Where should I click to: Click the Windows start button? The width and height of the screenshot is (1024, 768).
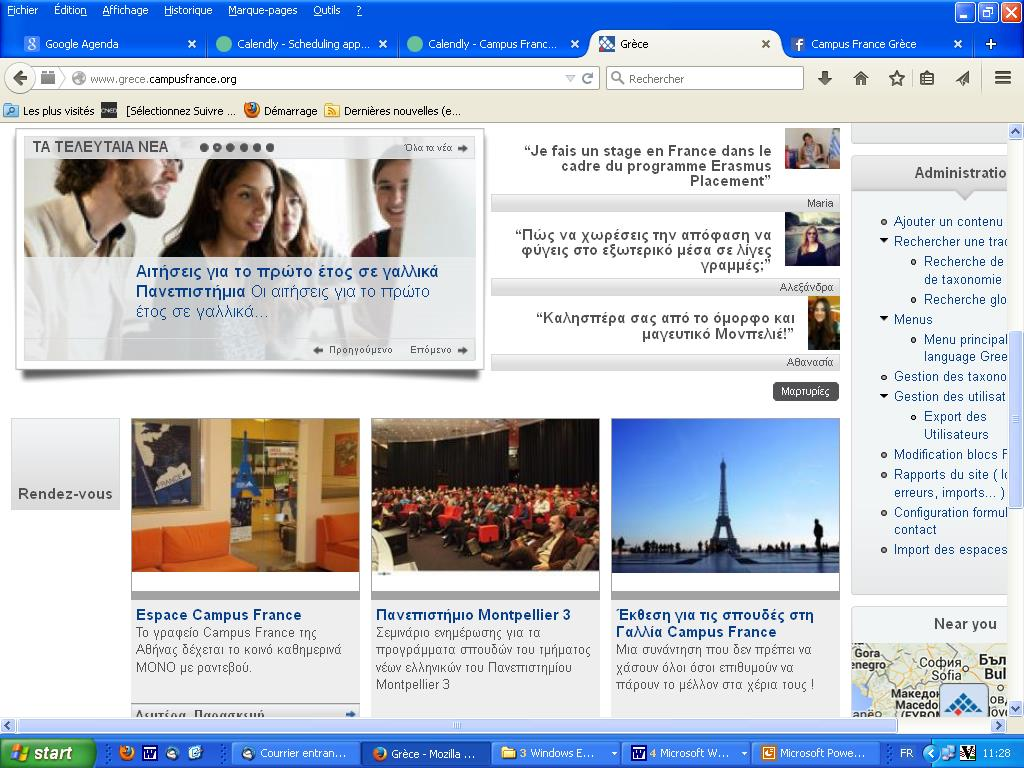pyautogui.click(x=46, y=753)
